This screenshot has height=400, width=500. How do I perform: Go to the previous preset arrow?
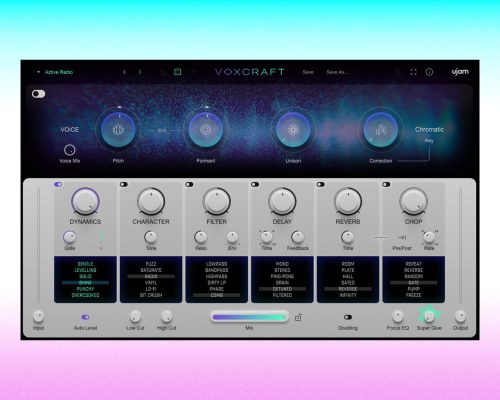coord(124,72)
